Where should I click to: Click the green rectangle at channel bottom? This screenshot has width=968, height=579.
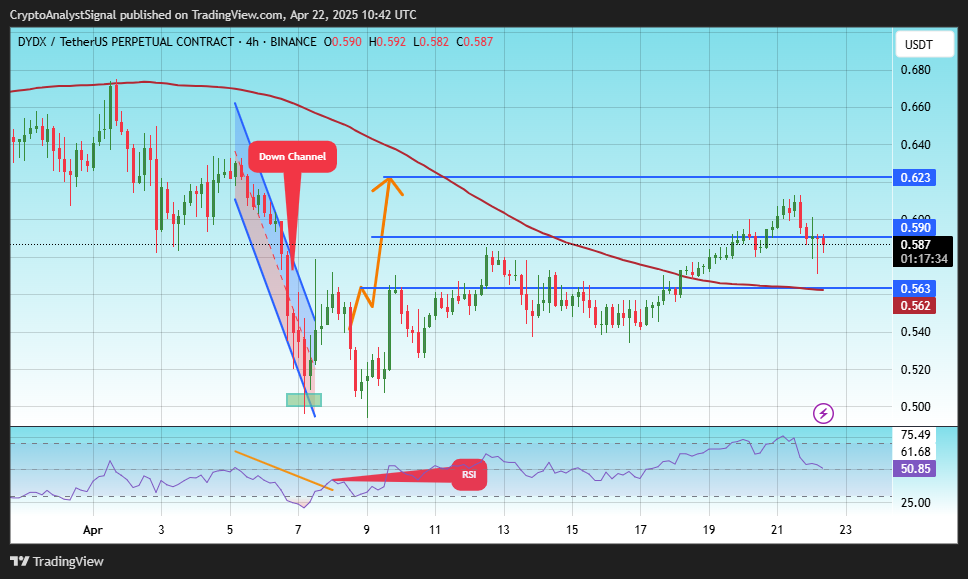tap(304, 399)
